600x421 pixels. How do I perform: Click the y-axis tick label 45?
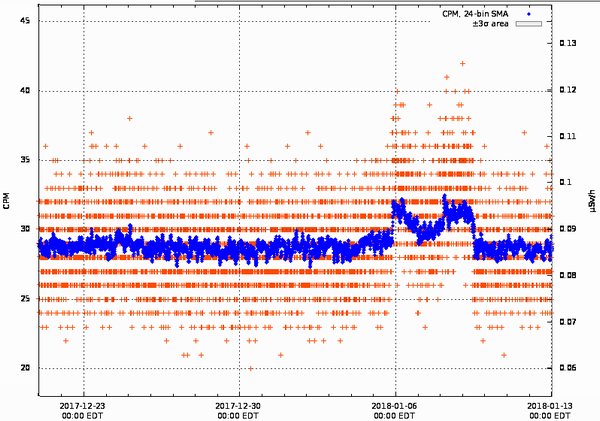[x=24, y=21]
